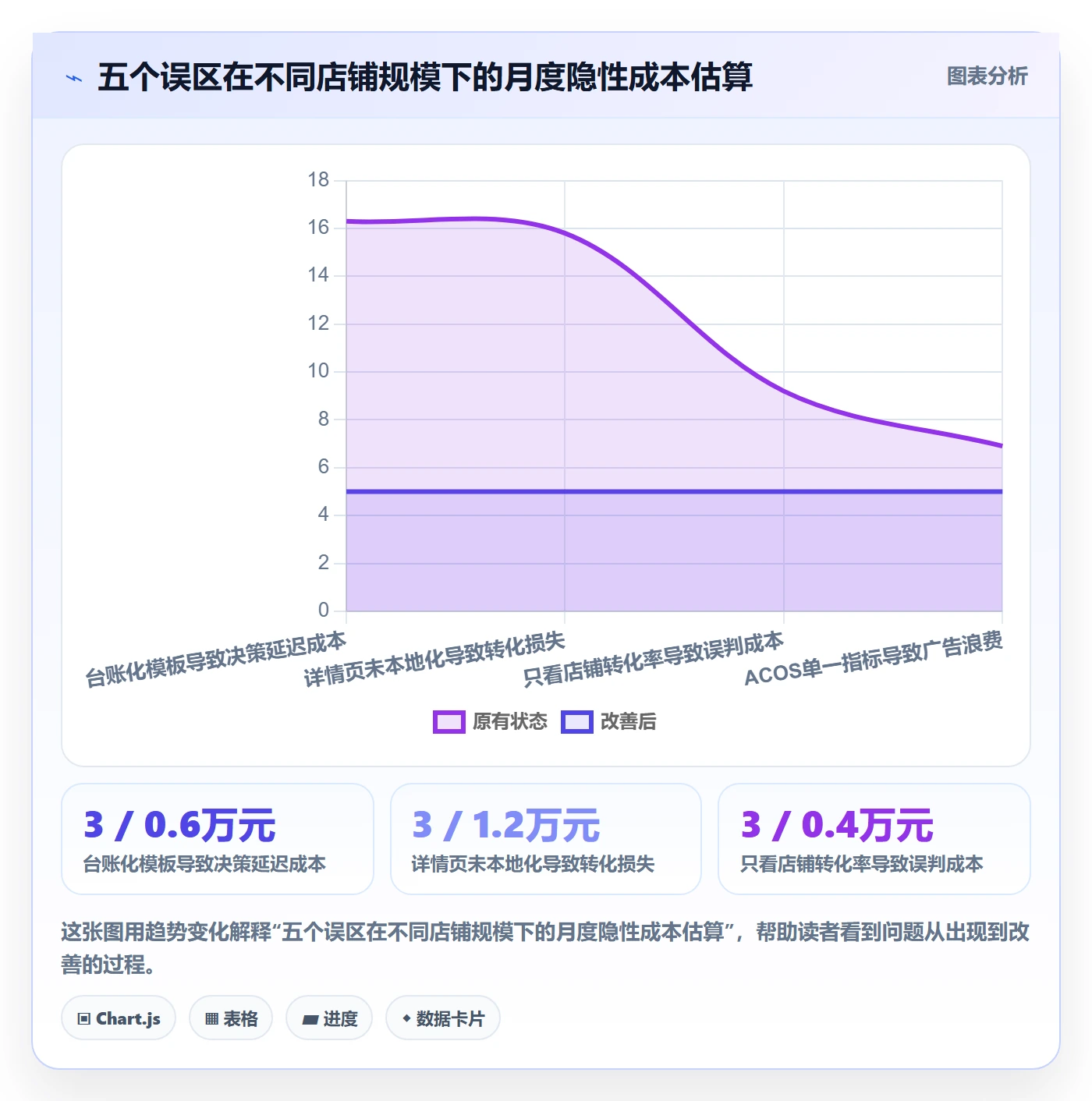Select the 表格 tag chip
Image resolution: width=1092 pixels, height=1101 pixels.
coord(231,1018)
